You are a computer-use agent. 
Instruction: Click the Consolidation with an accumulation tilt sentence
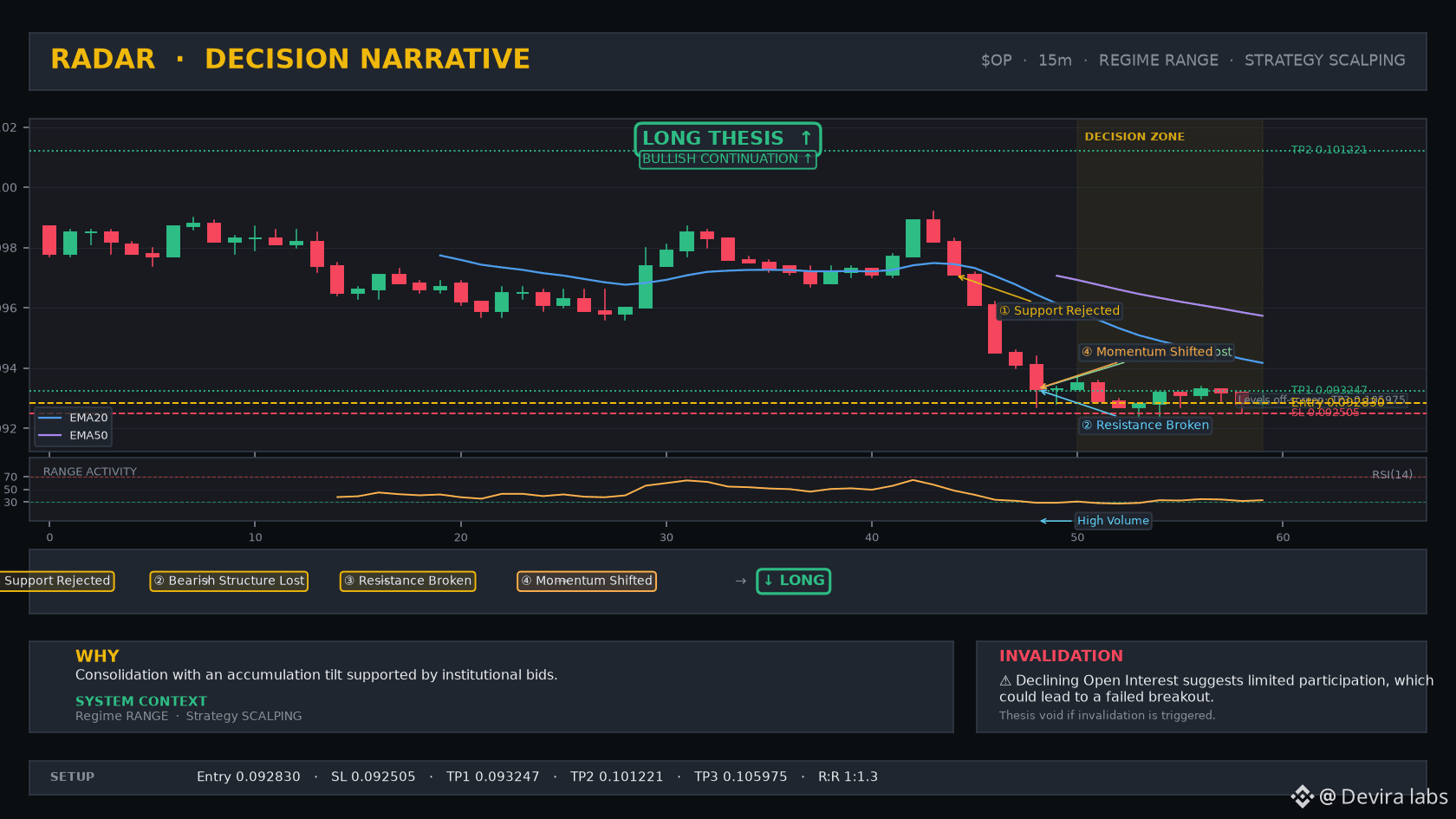[316, 675]
